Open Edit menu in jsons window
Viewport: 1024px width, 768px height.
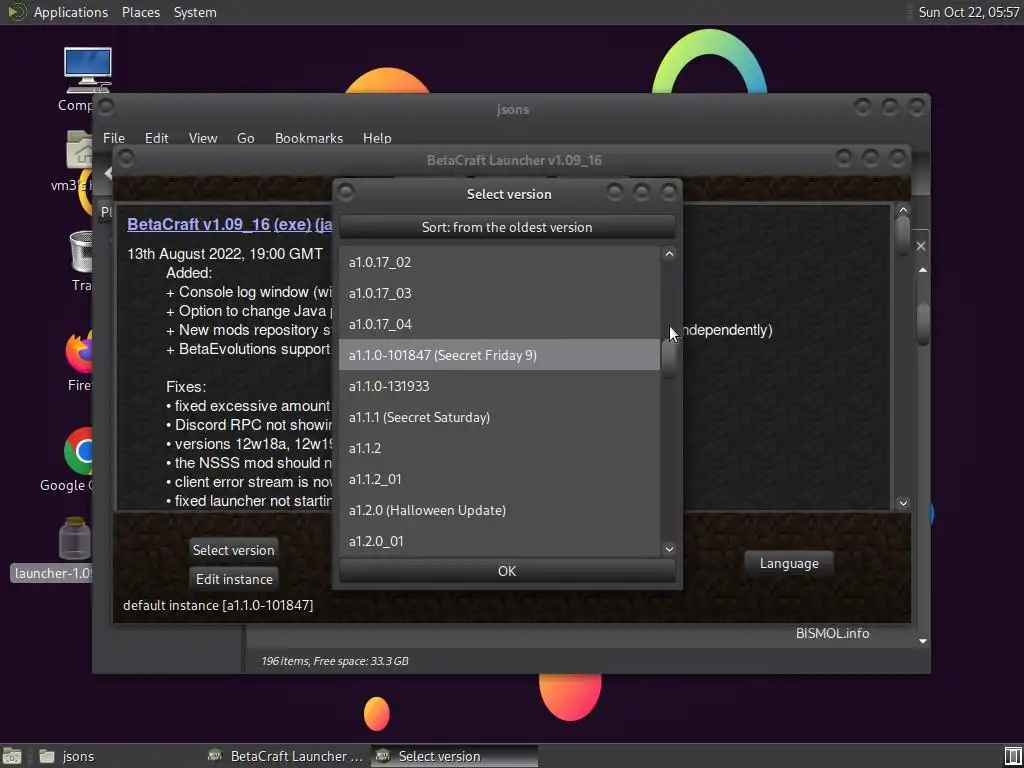[x=156, y=138]
